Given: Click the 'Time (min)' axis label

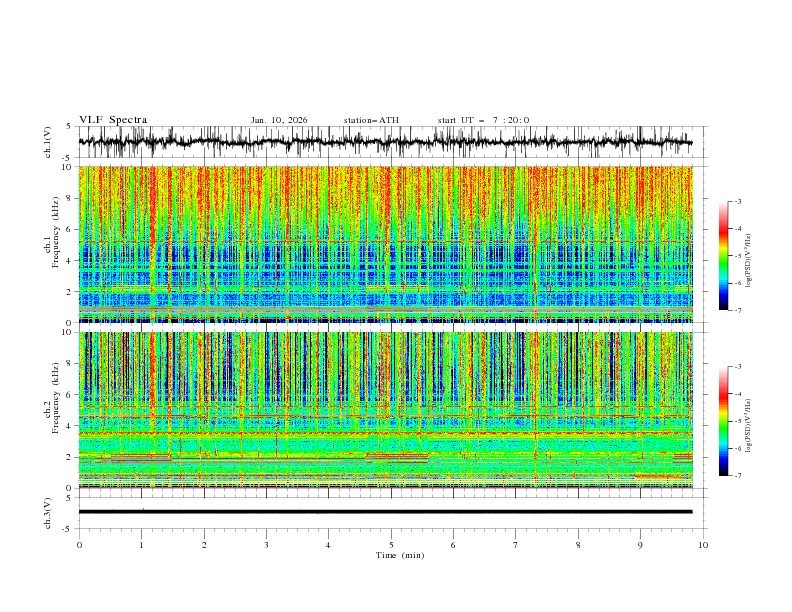Looking at the screenshot, I should pyautogui.click(x=400, y=555).
